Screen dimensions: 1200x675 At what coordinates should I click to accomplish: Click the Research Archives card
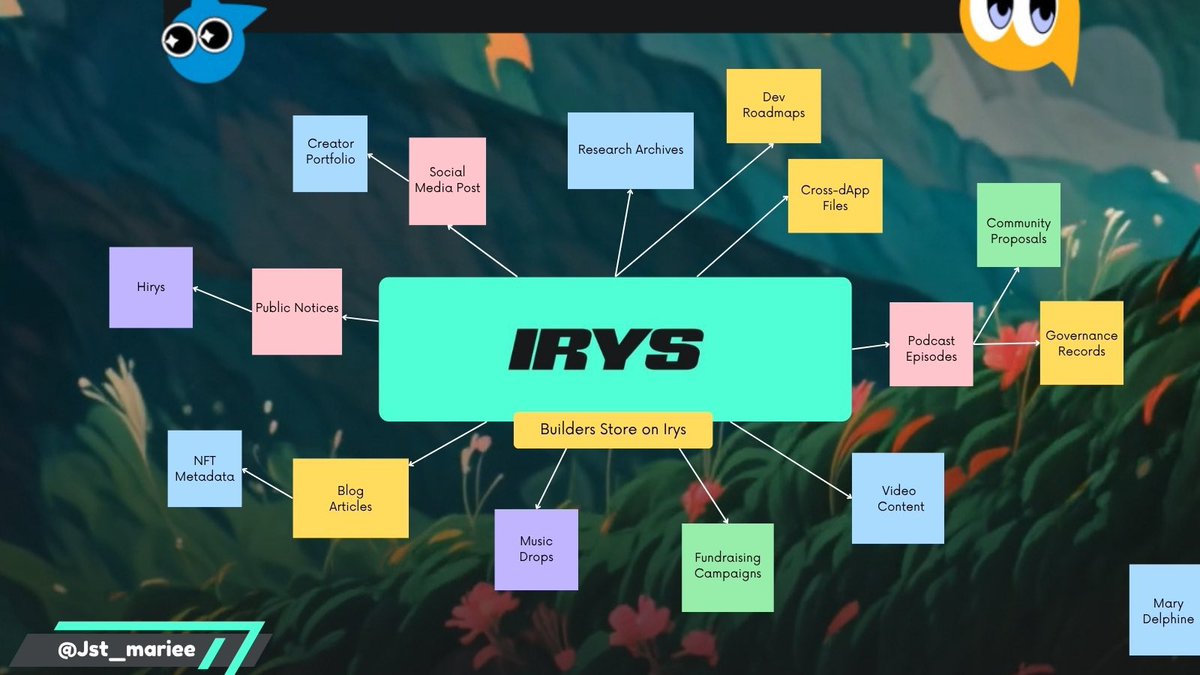point(630,149)
